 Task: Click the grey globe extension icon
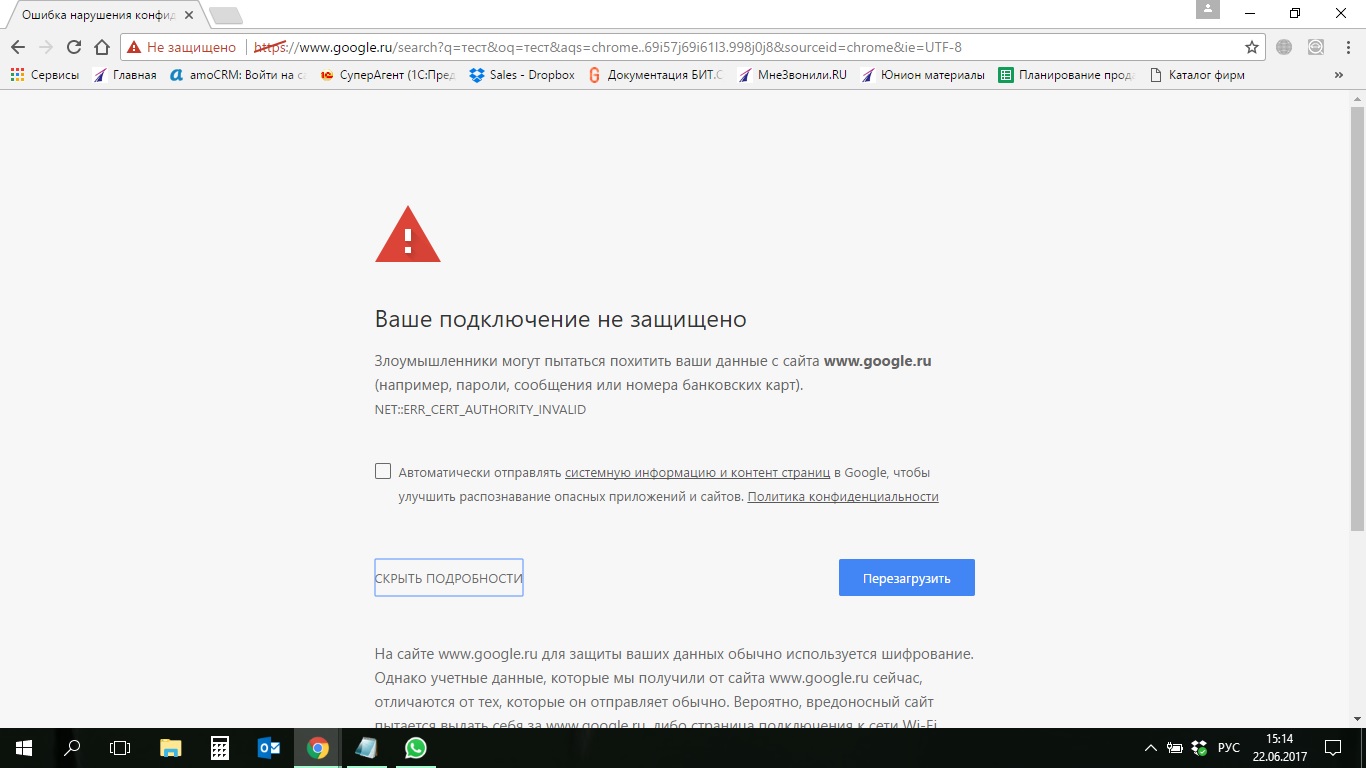[x=1284, y=47]
